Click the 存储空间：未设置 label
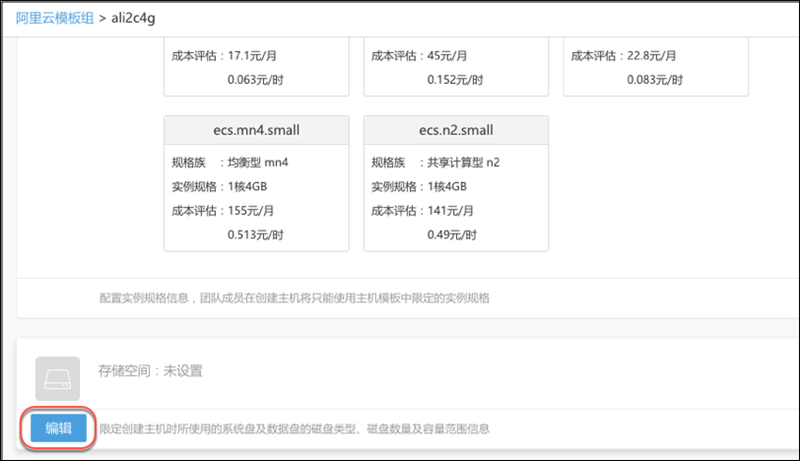800x461 pixels. coord(150,371)
